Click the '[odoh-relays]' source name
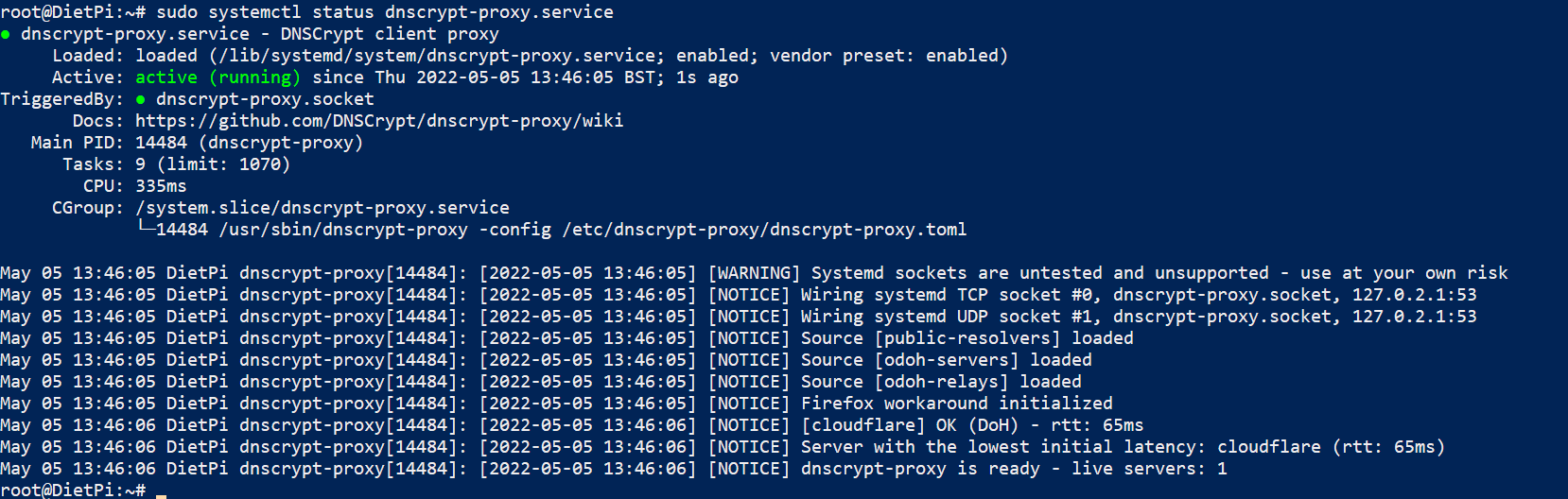The image size is (1568, 499). pos(941,382)
